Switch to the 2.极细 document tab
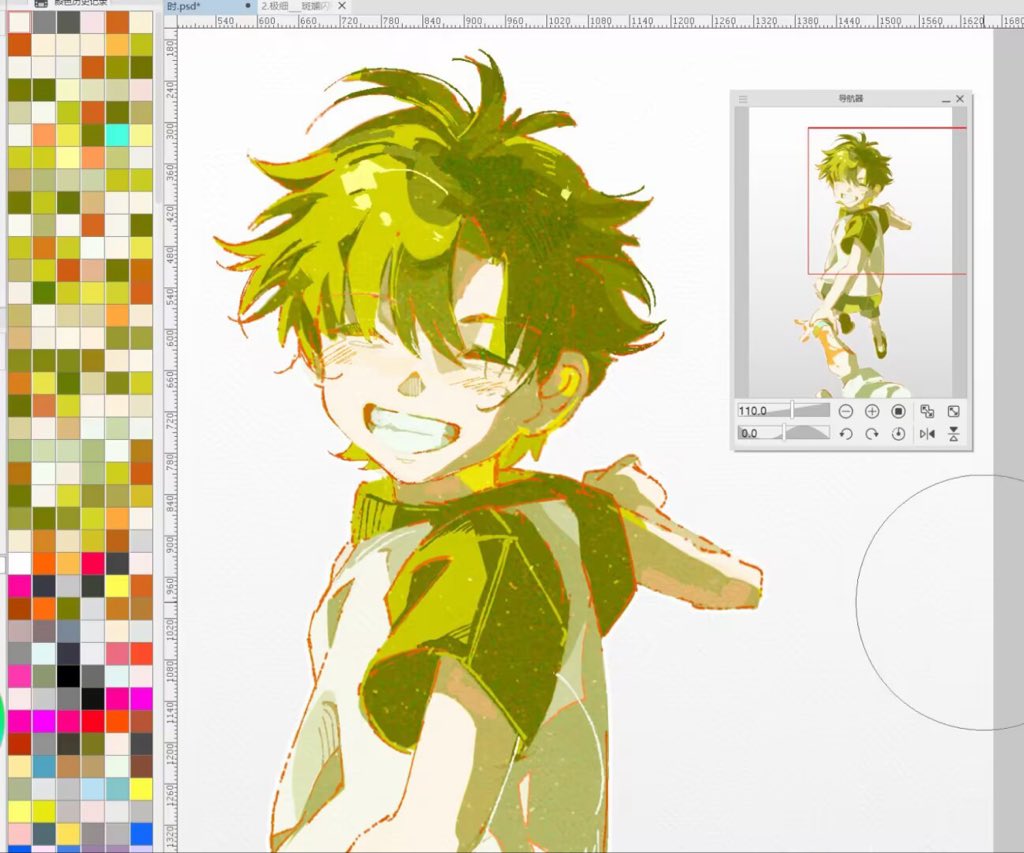Viewport: 1024px width, 853px height. pos(296,6)
